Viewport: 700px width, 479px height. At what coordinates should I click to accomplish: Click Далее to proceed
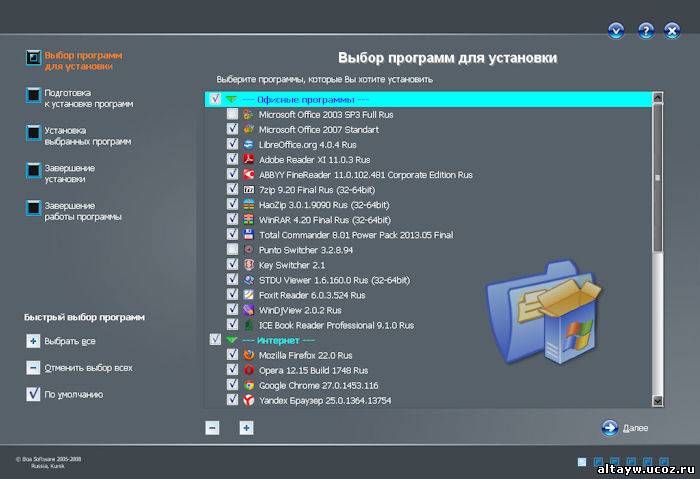click(635, 428)
